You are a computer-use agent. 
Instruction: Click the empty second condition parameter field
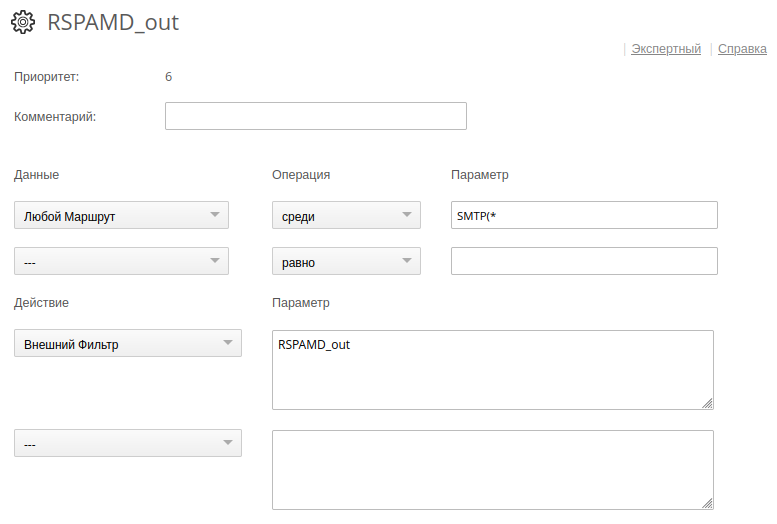coord(584,261)
